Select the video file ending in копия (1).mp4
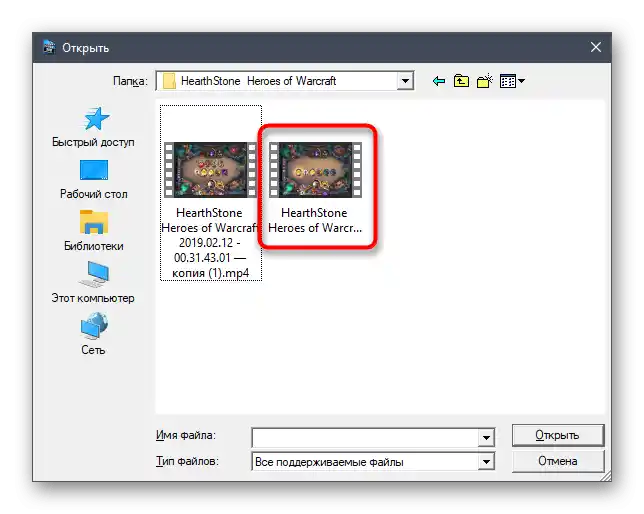Image resolution: width=644 pixels, height=514 pixels. tap(211, 193)
